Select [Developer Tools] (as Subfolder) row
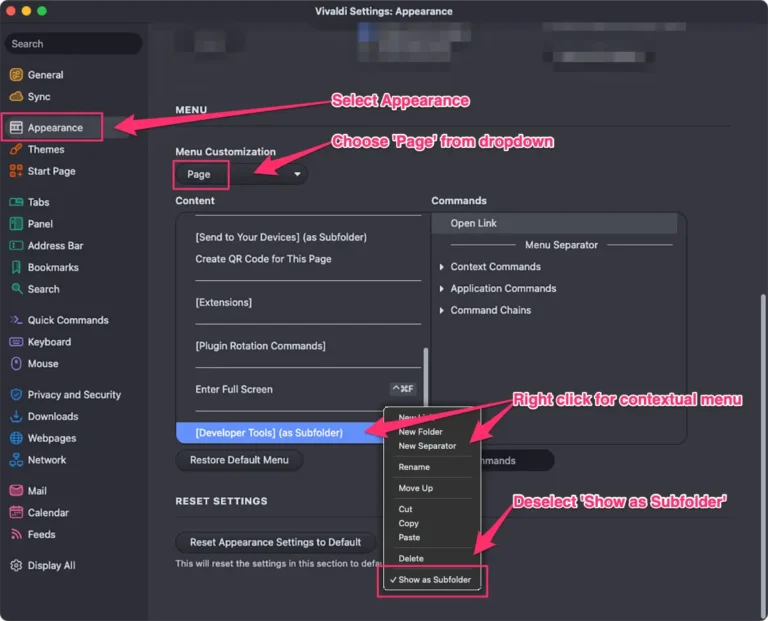This screenshot has width=768, height=621. 280,433
